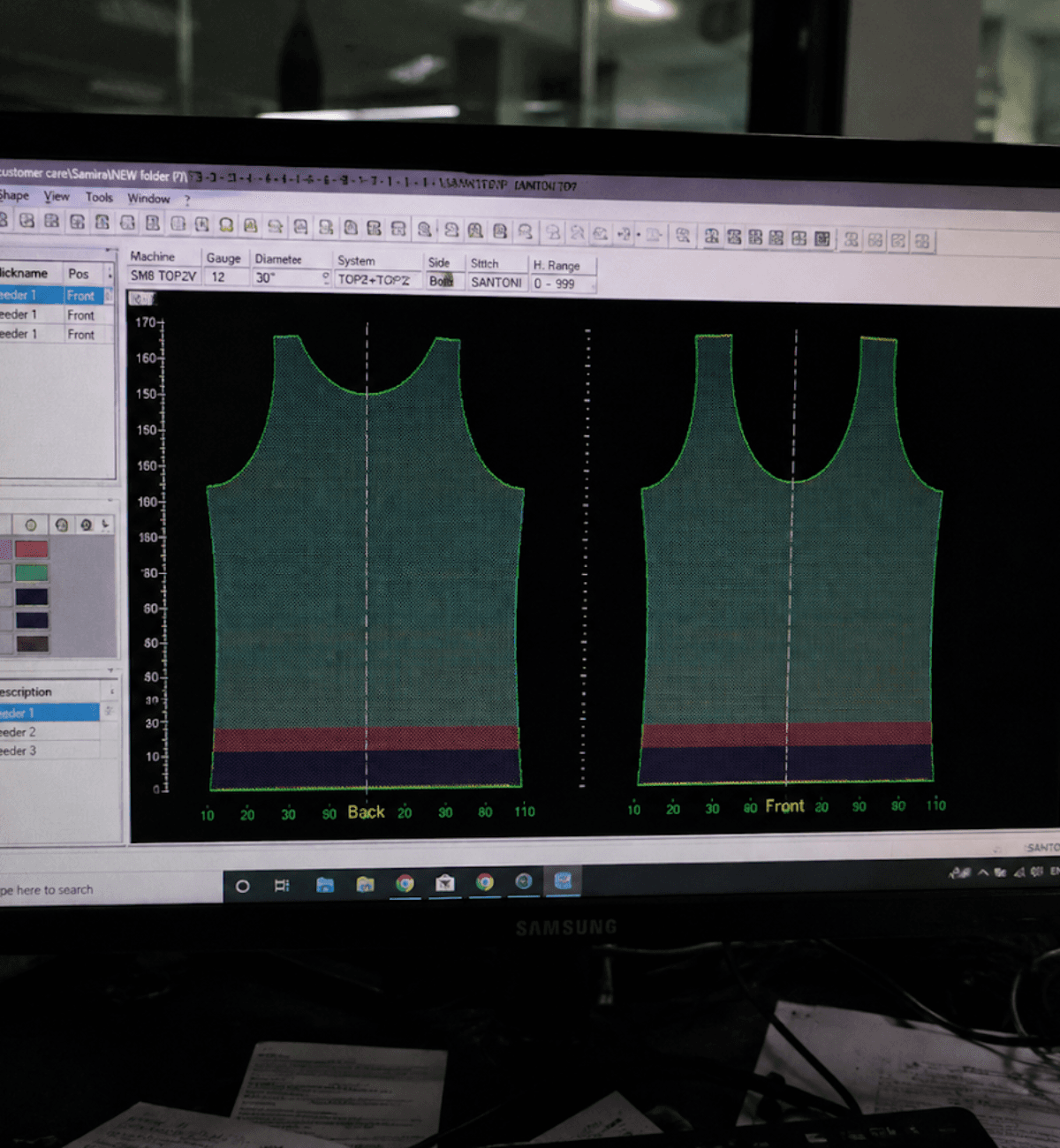The height and width of the screenshot is (1148, 1060).
Task: Select Feeder 1 in the Description list
Action: [49, 712]
